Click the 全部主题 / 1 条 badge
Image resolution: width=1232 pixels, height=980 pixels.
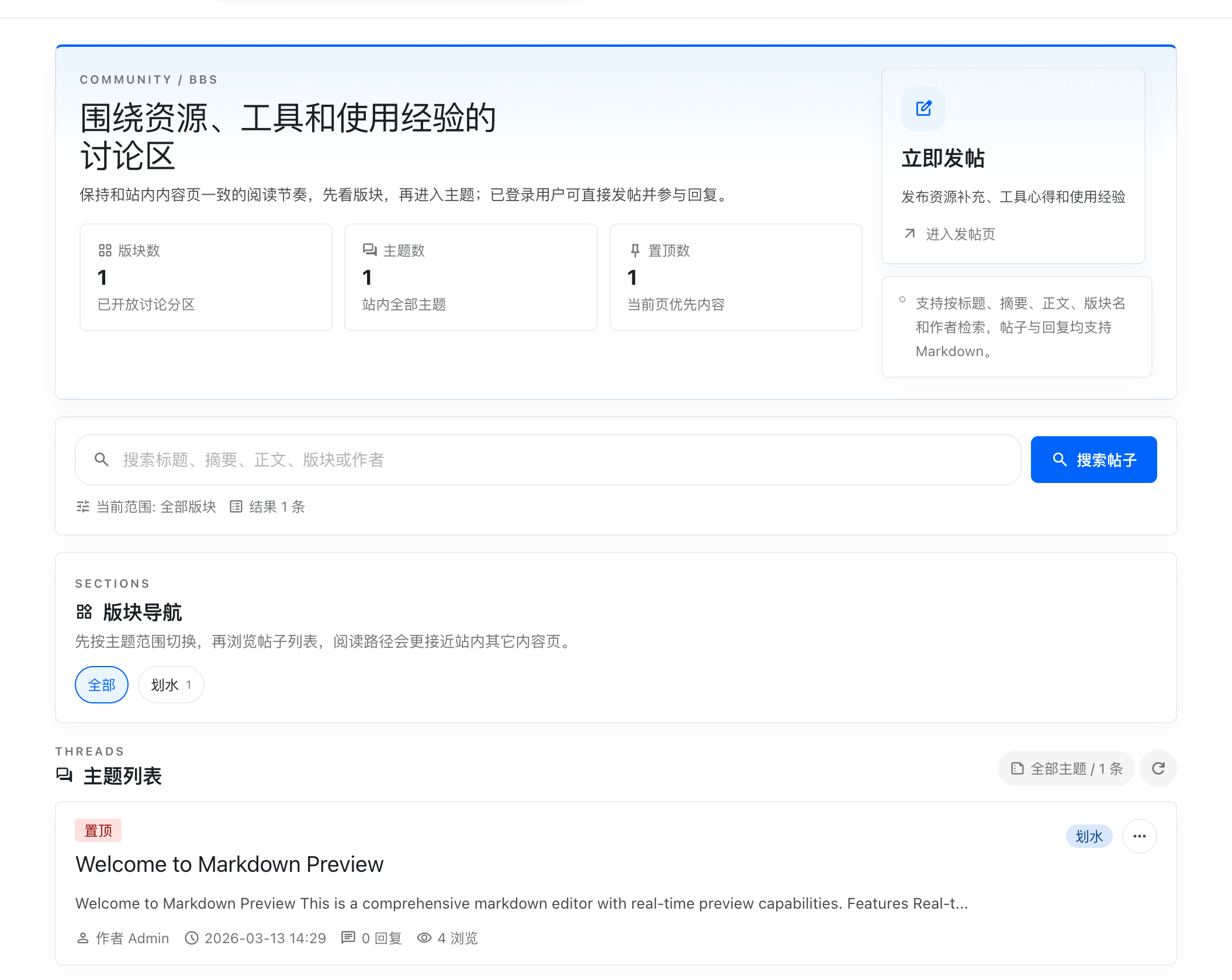point(1066,768)
